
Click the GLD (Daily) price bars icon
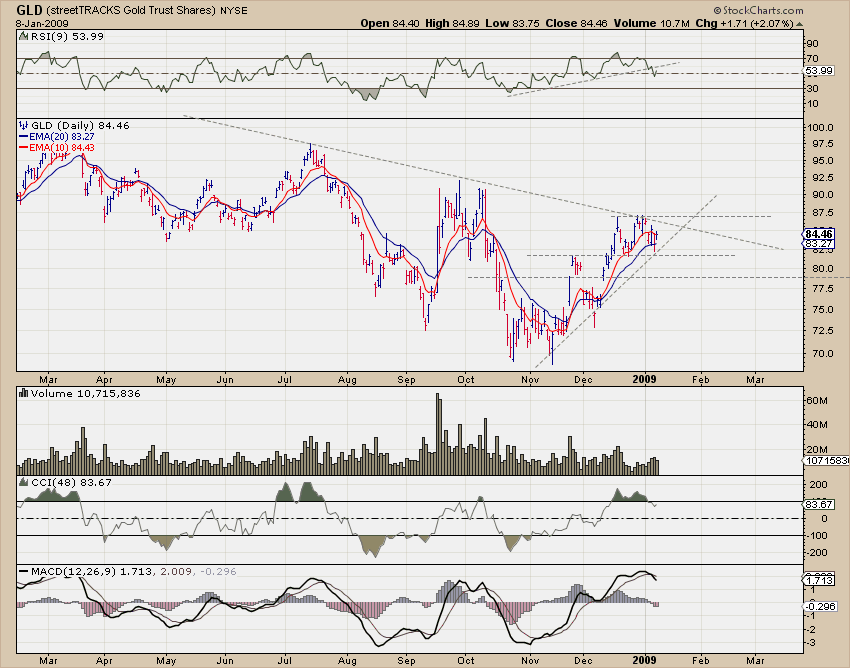24,125
